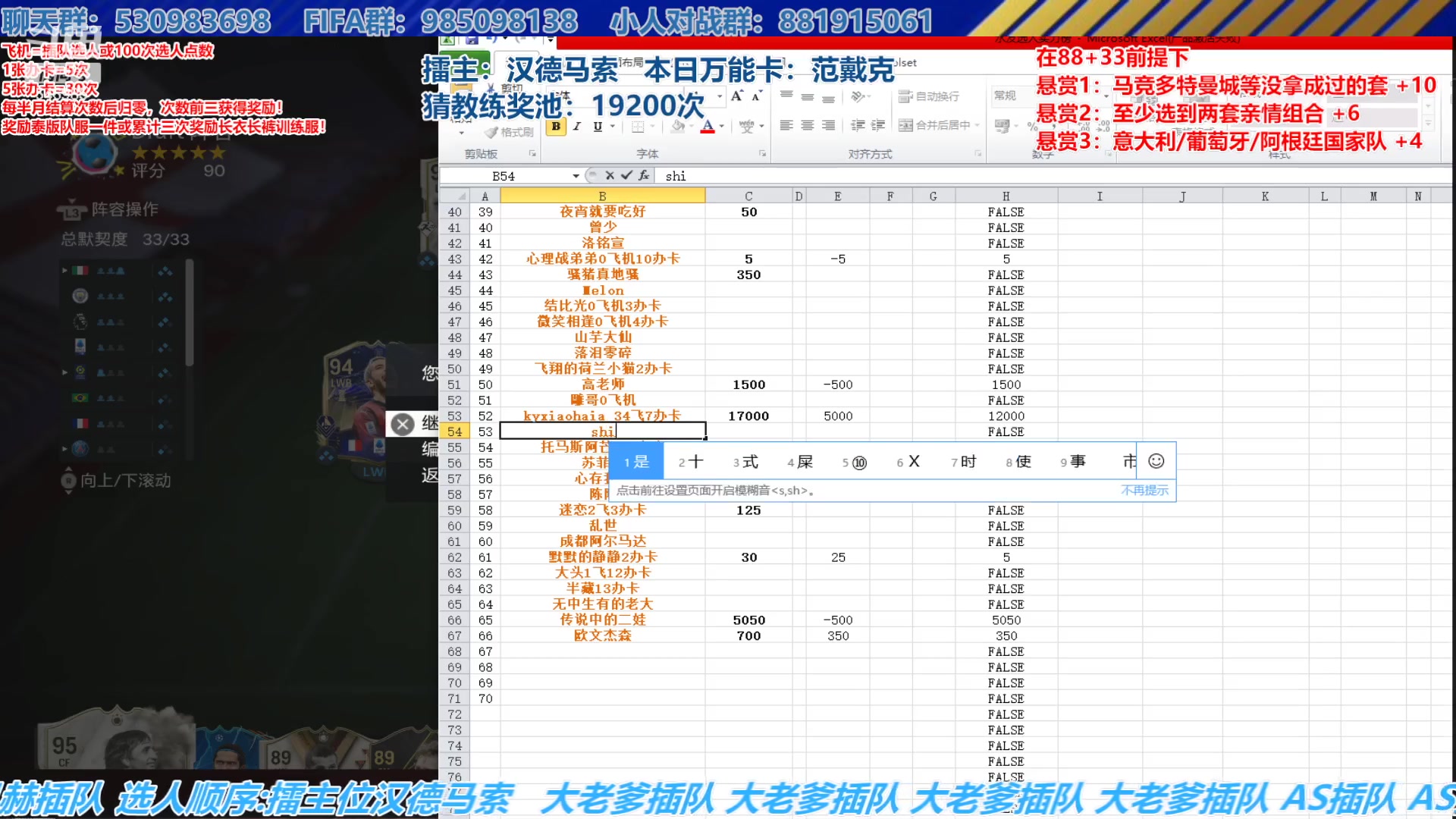Toggle Underline formatting in the ribbon
The width and height of the screenshot is (1456, 819).
pos(598,127)
